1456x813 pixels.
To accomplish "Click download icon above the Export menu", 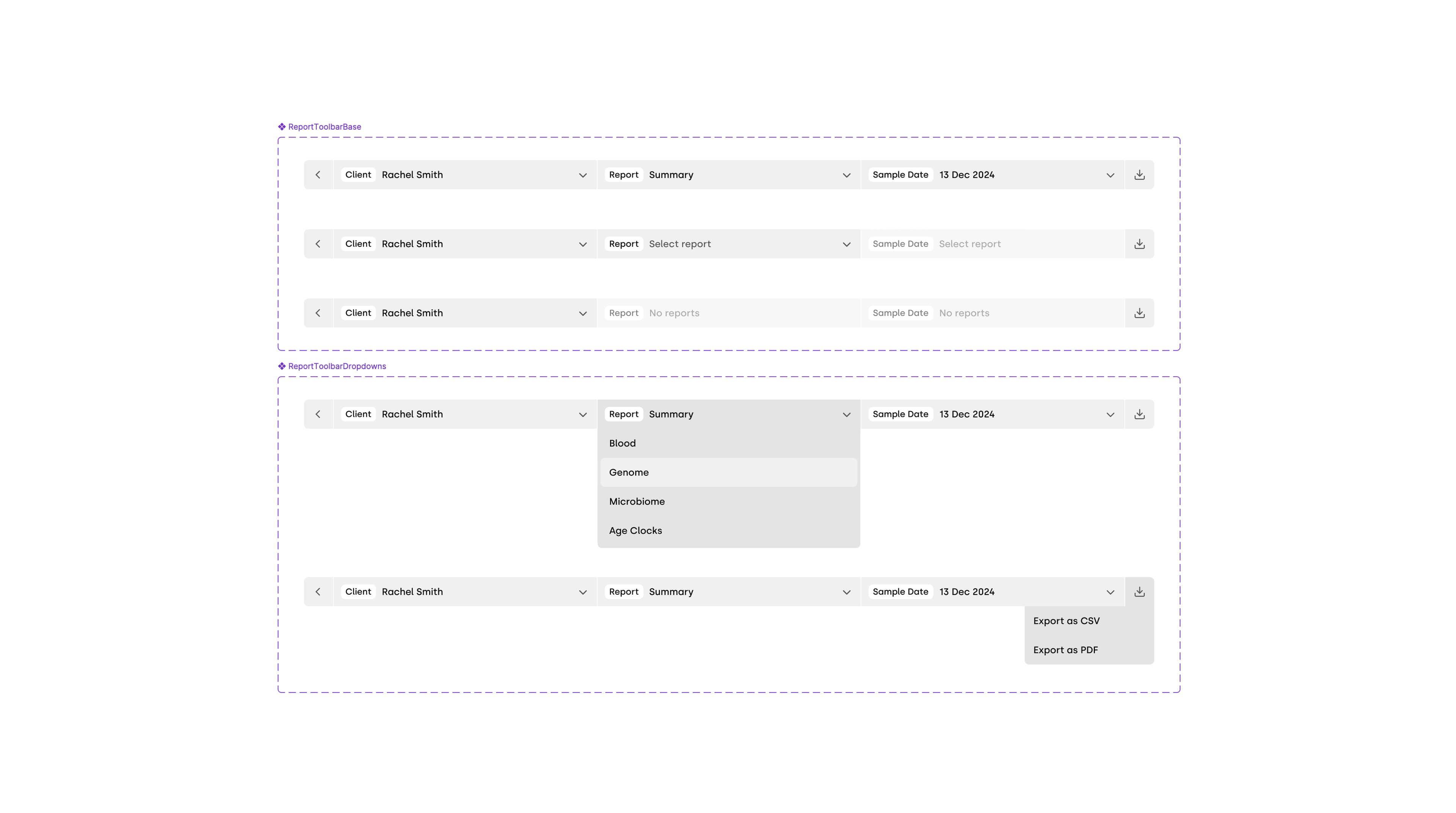I will 1139,592.
